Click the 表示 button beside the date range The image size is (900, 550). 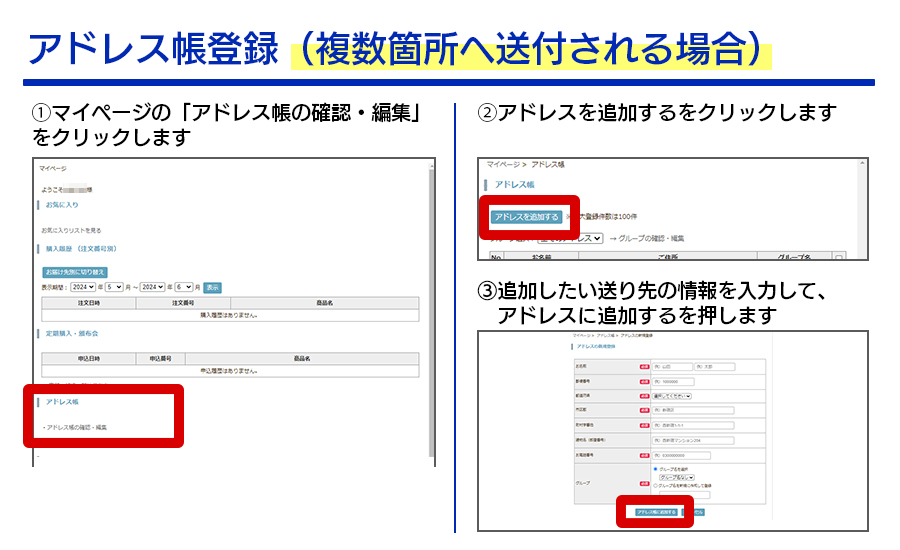pyautogui.click(x=212, y=288)
